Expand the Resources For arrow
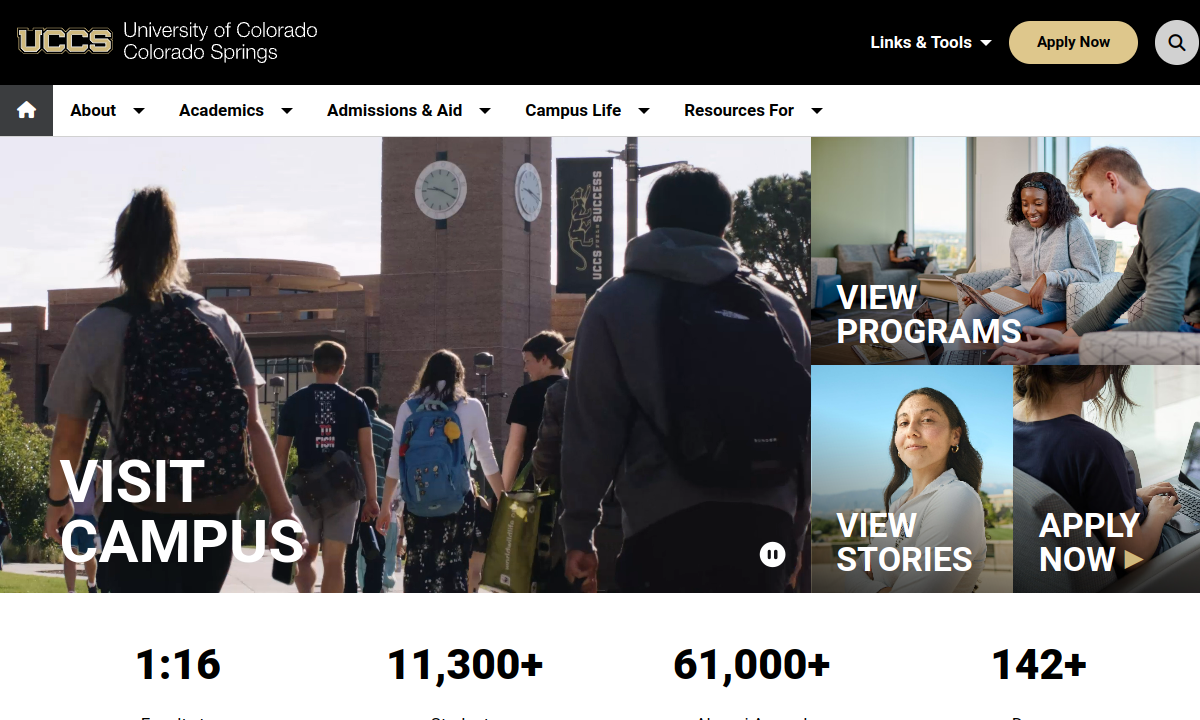The width and height of the screenshot is (1200, 720). [817, 111]
